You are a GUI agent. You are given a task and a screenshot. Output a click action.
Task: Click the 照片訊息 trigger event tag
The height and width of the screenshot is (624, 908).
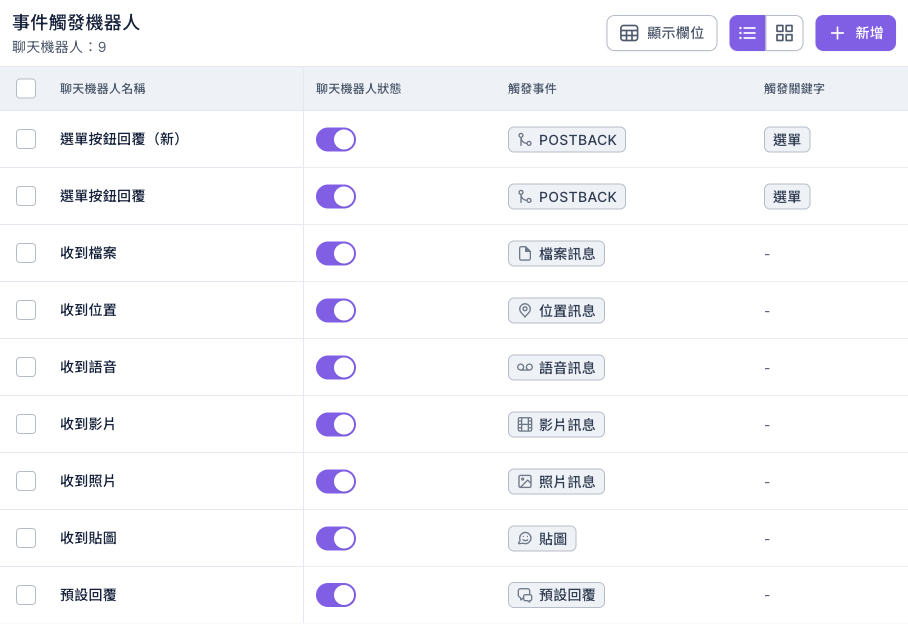point(556,482)
